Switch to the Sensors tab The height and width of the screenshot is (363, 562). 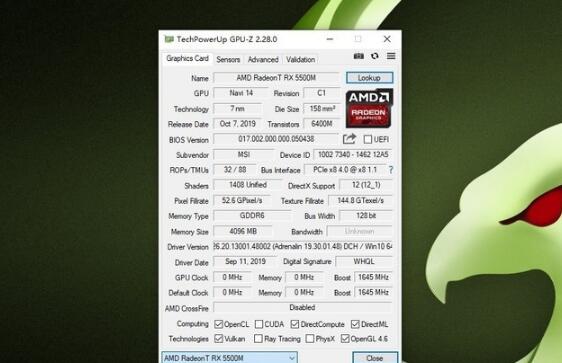[x=228, y=59]
